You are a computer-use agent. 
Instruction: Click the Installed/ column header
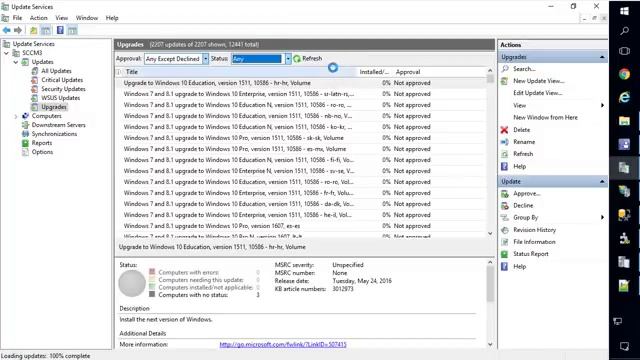[x=374, y=72]
